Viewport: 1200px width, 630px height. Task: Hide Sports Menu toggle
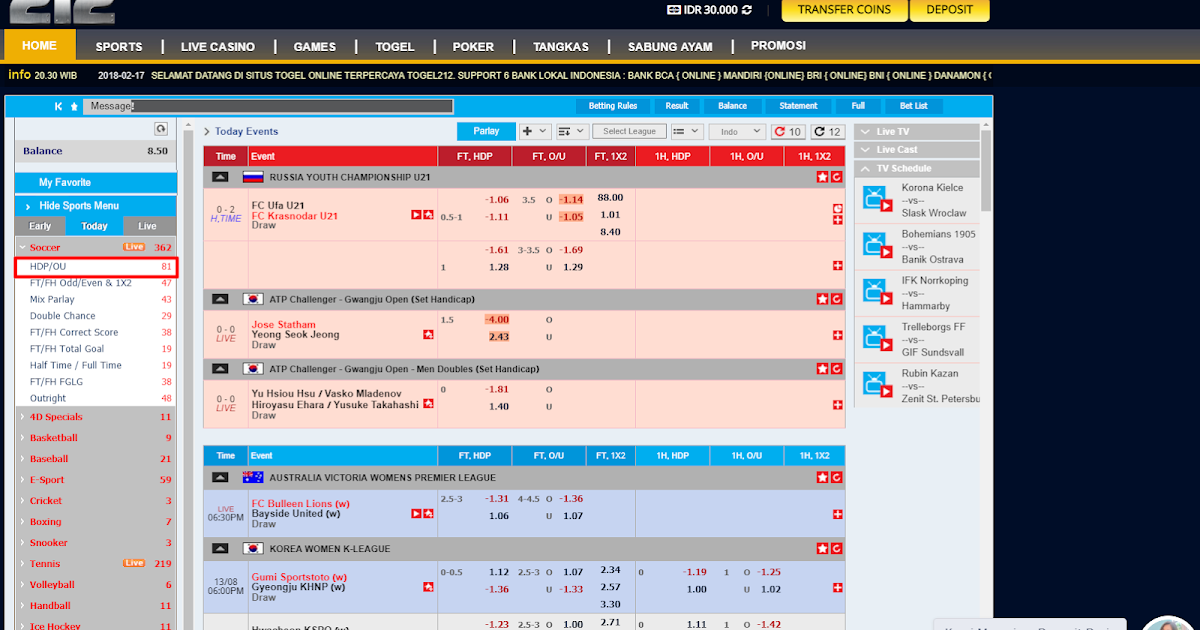(x=95, y=205)
